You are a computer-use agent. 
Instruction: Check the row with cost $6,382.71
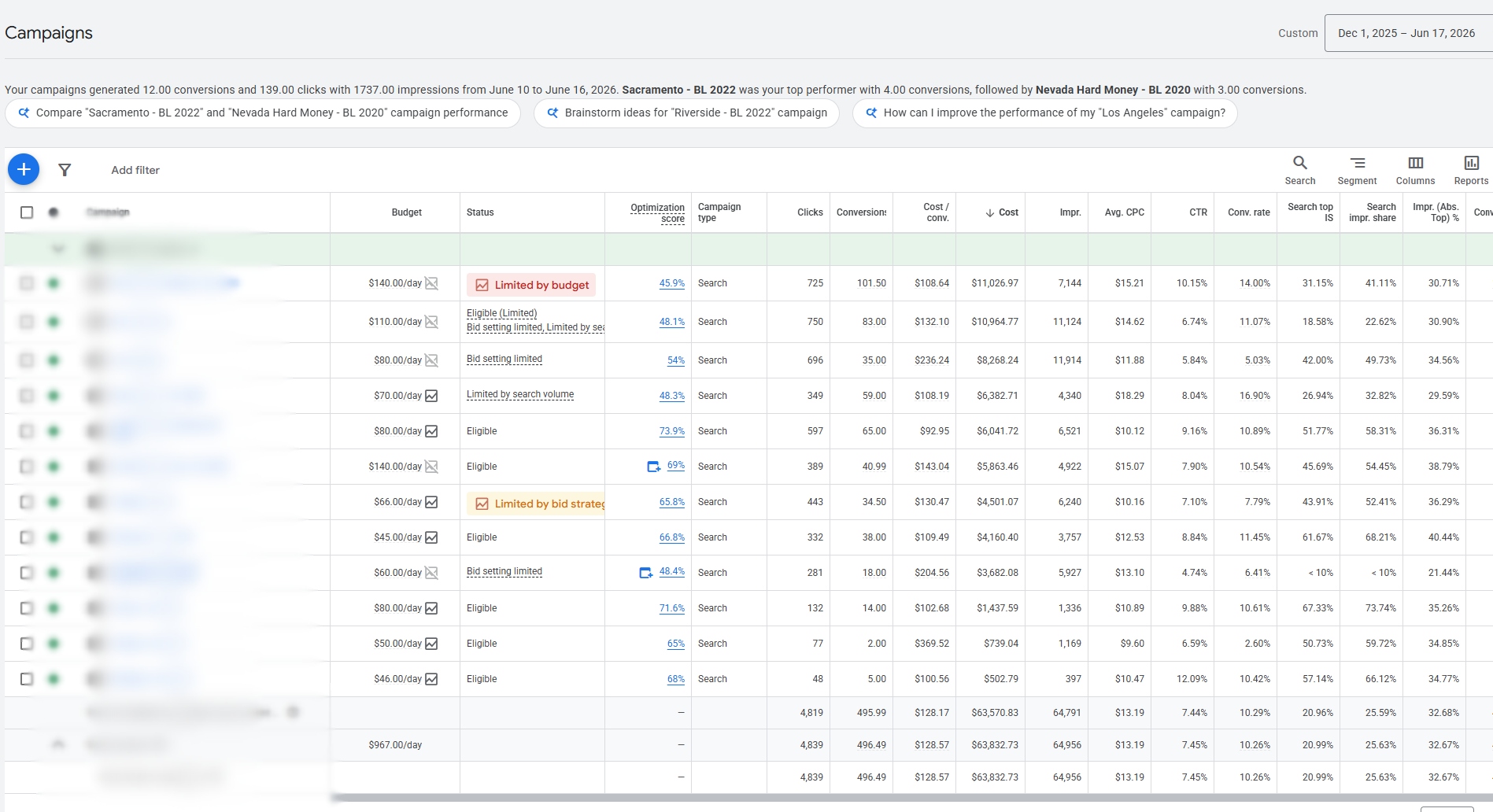pos(27,396)
